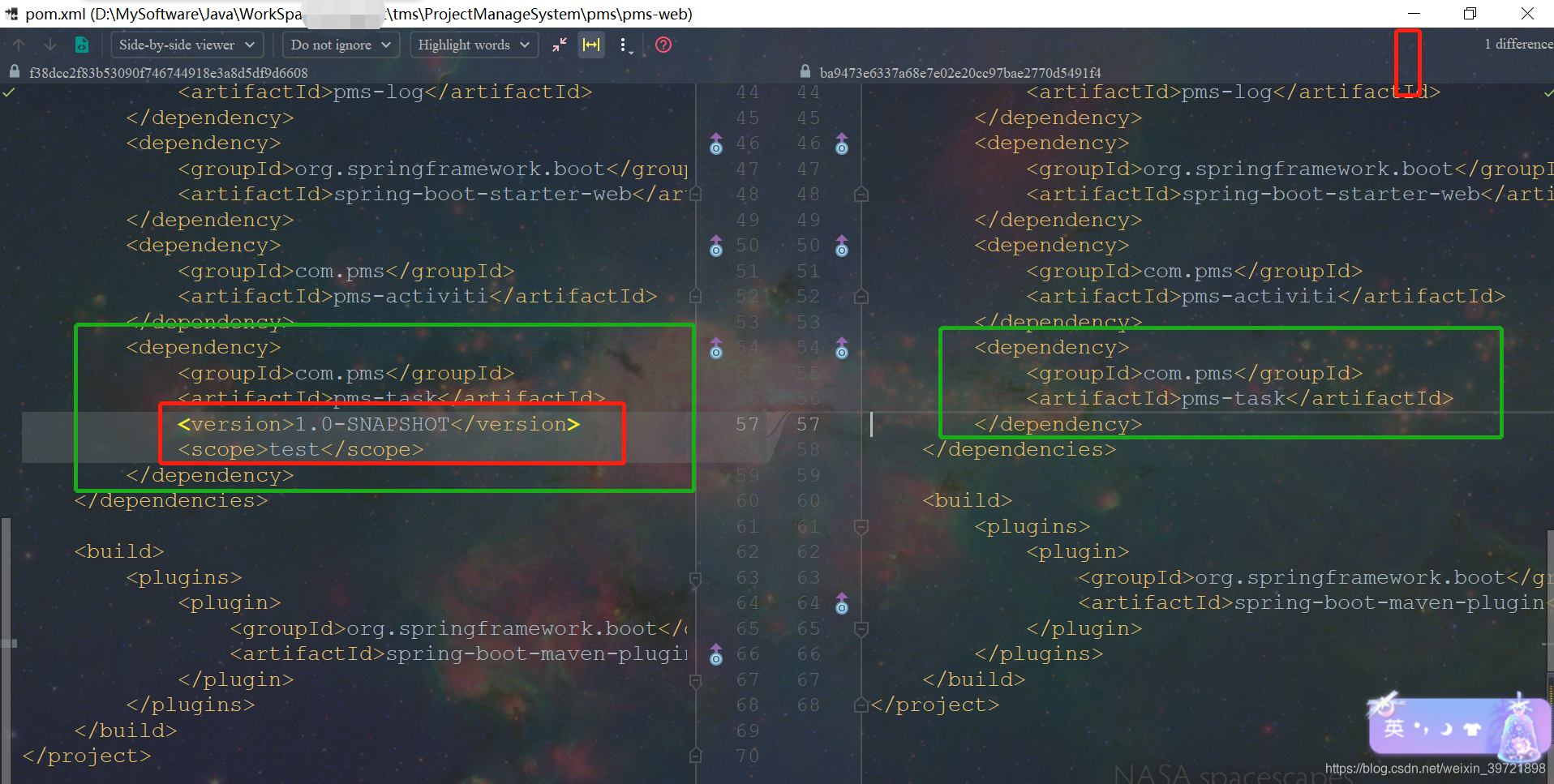The image size is (1554, 784).
Task: Click the moon icon in IME bar
Action: [1446, 729]
